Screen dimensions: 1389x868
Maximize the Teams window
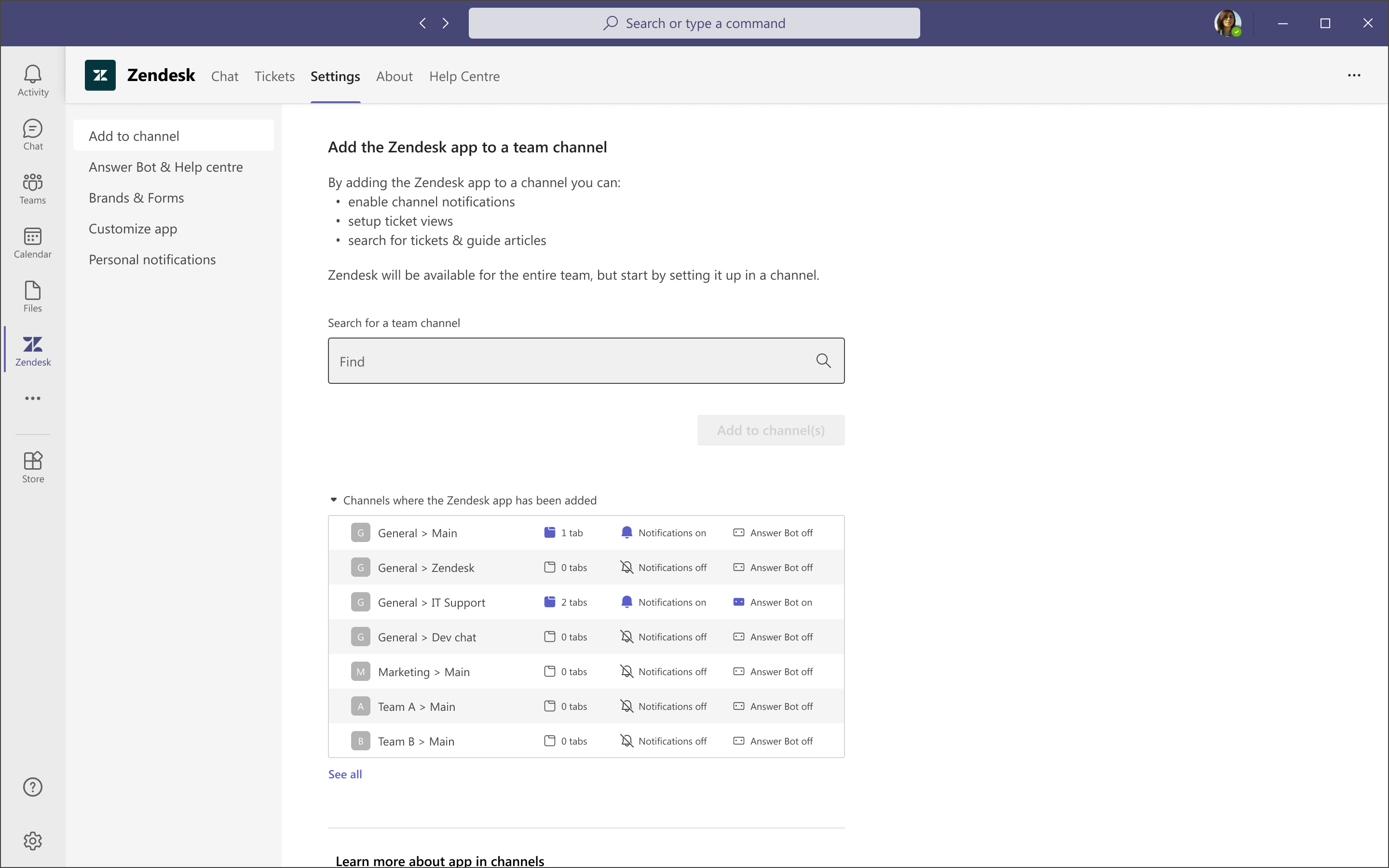point(1325,23)
